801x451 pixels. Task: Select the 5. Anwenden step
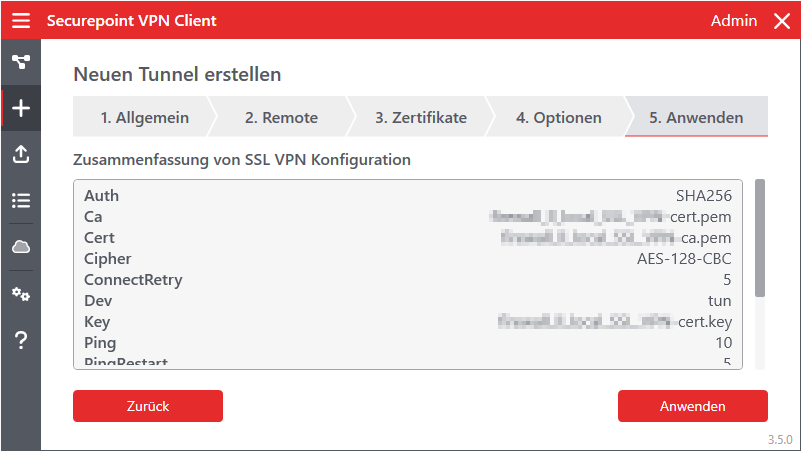(696, 117)
